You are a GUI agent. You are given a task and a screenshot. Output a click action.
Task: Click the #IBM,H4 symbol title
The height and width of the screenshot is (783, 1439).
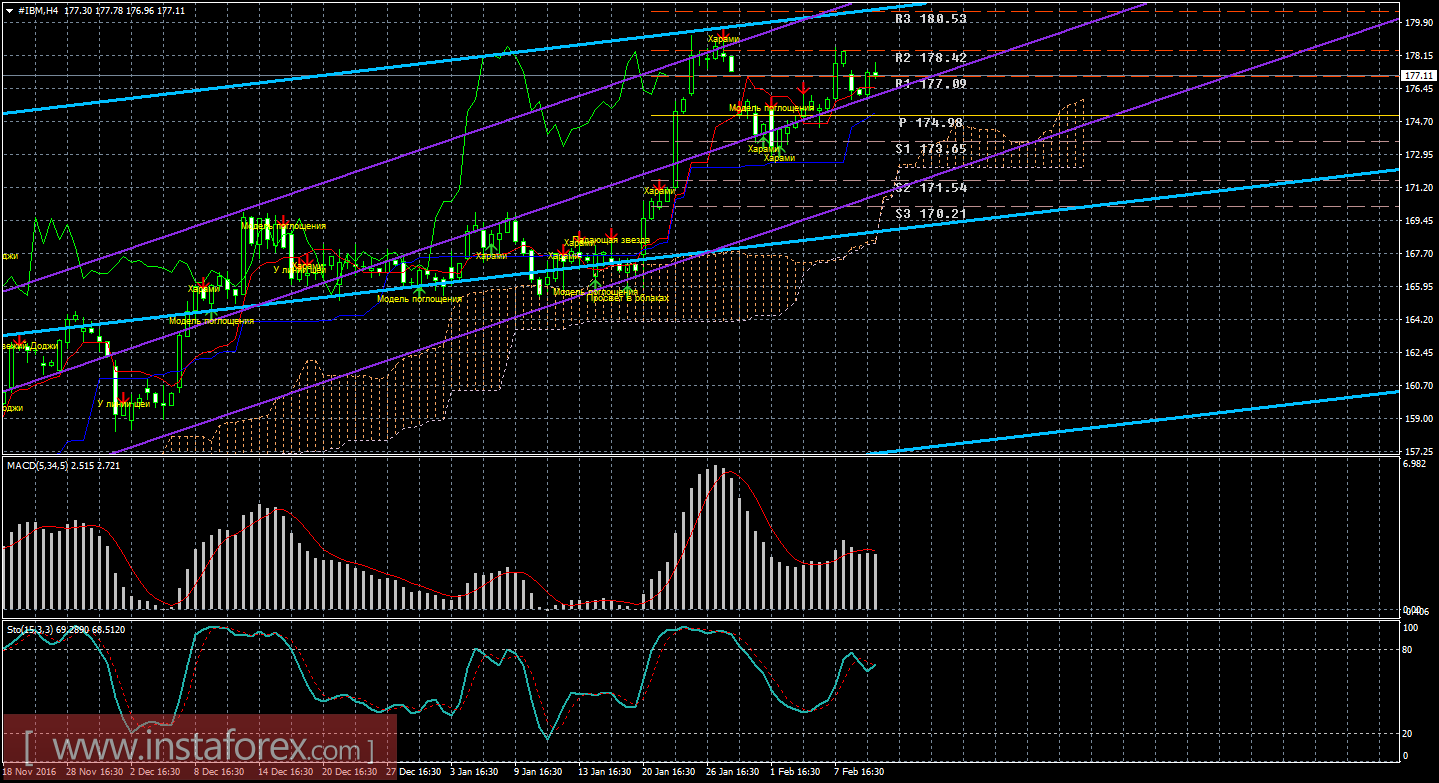click(x=37, y=9)
